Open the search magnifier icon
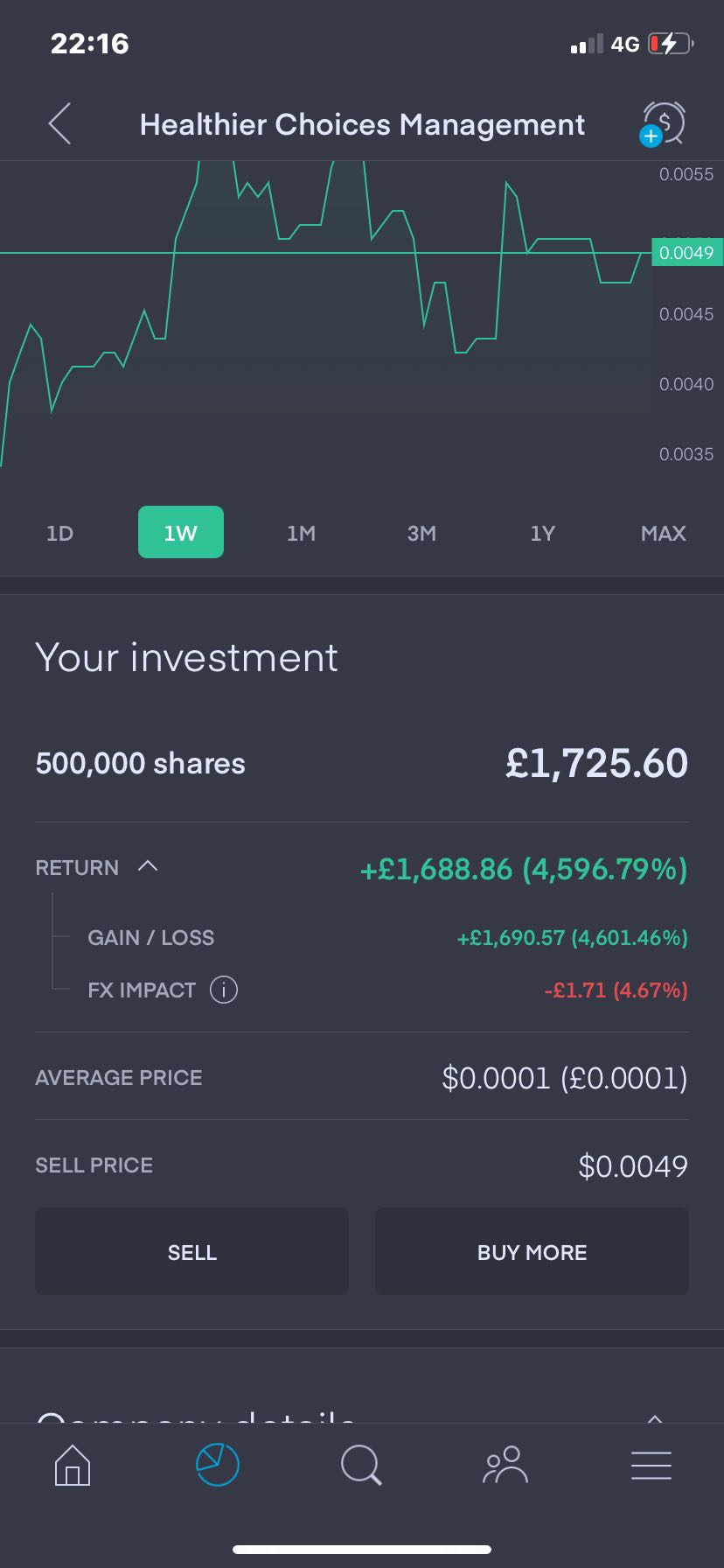This screenshot has height=1568, width=724. coord(361,1464)
